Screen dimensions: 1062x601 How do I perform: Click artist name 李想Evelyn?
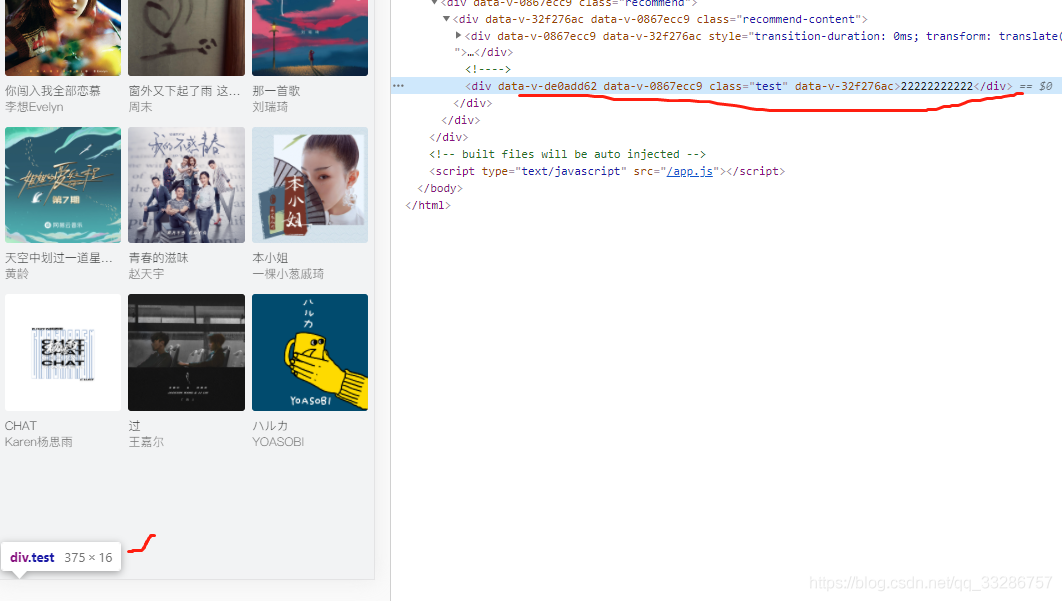34,107
